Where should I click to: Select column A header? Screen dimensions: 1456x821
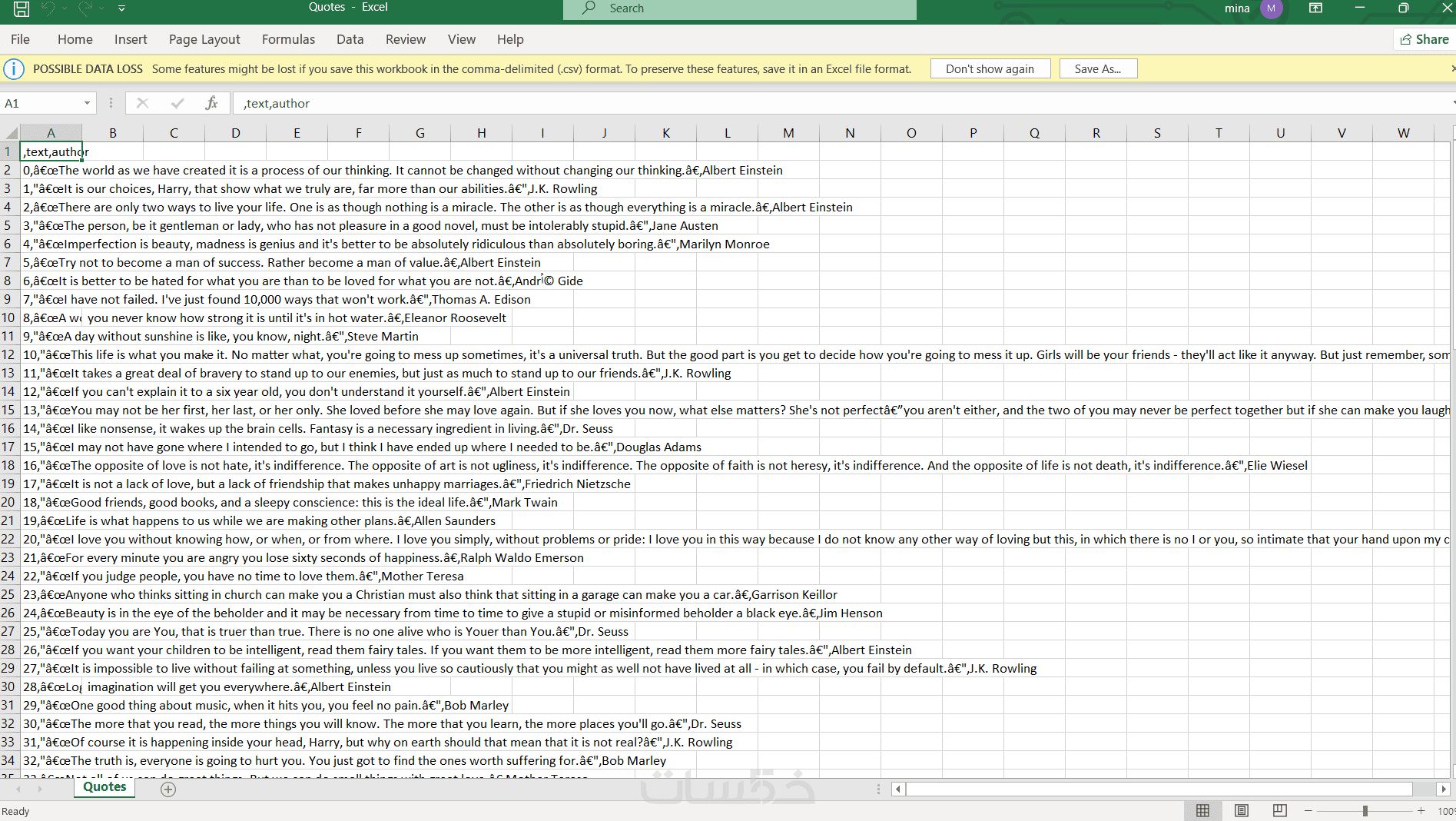pos(51,133)
